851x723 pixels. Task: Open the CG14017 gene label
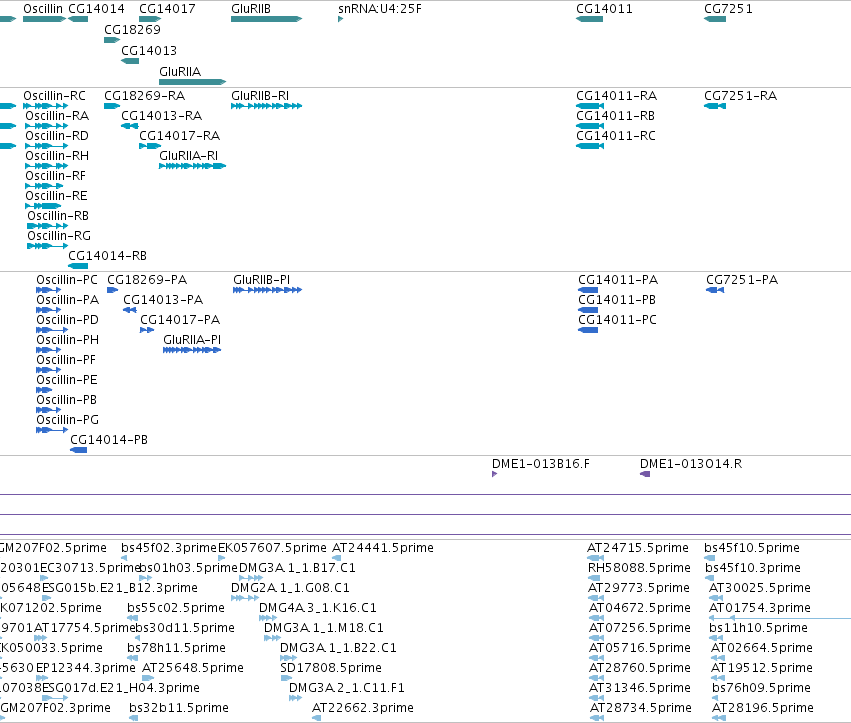tap(167, 9)
